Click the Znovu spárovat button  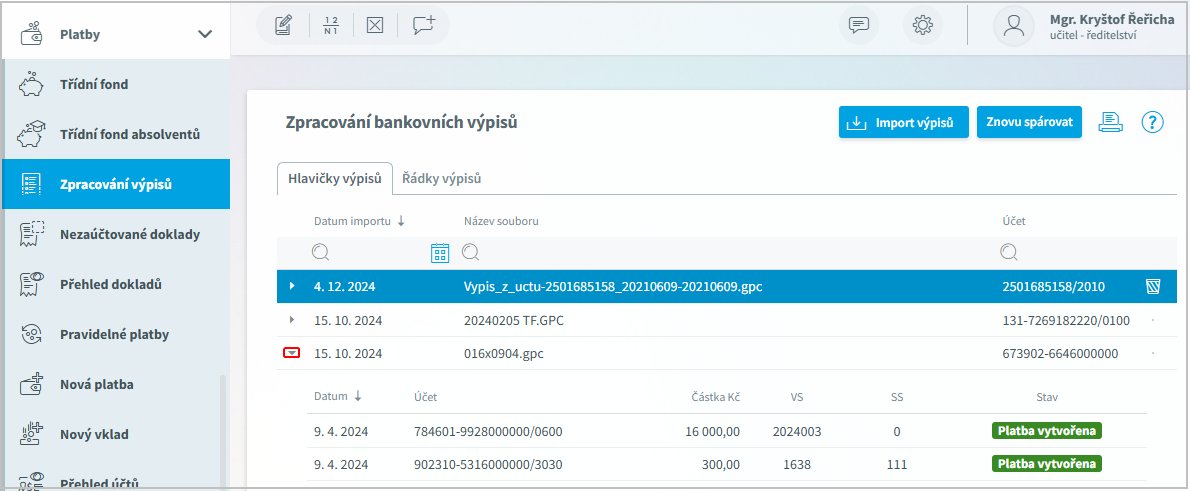1029,122
